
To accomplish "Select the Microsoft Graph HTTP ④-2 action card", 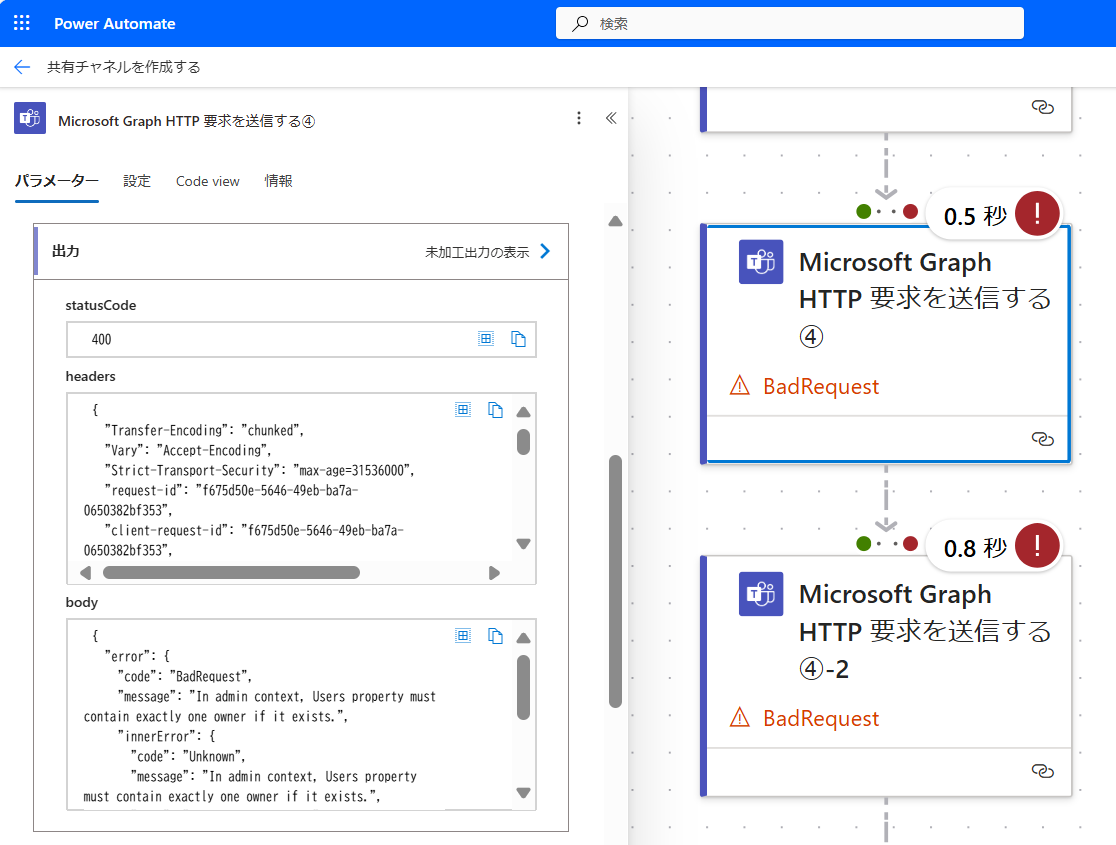I will (x=886, y=676).
